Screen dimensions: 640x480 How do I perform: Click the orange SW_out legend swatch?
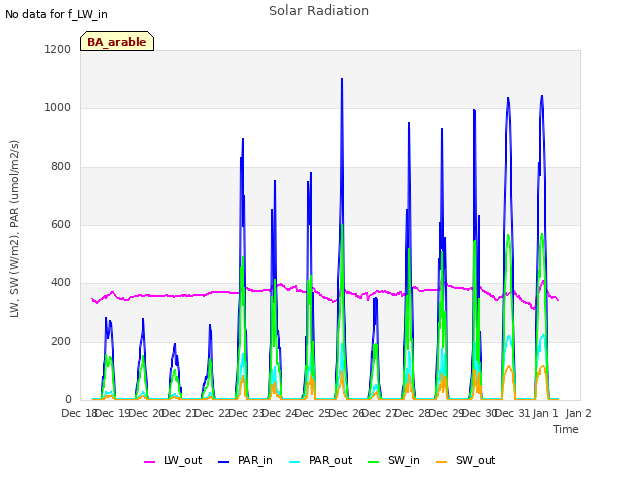pyautogui.click(x=442, y=462)
